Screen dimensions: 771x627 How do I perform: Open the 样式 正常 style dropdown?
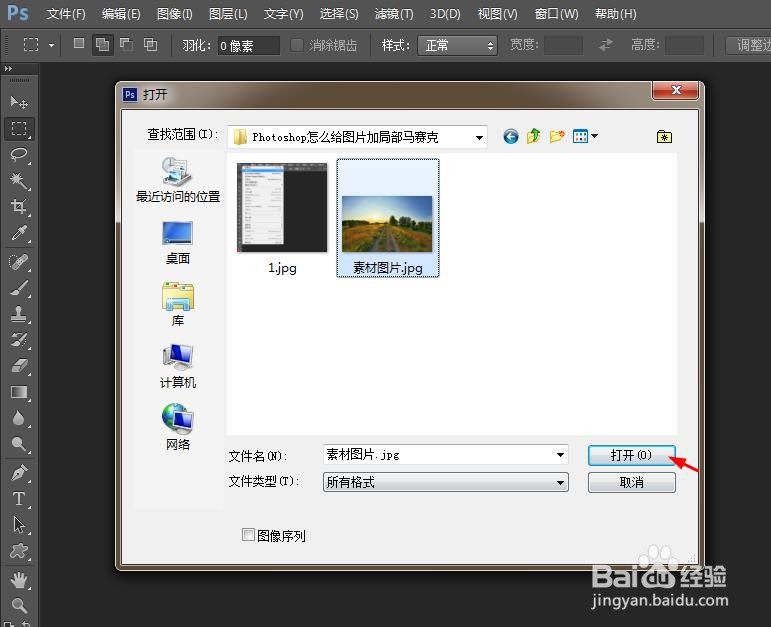457,46
